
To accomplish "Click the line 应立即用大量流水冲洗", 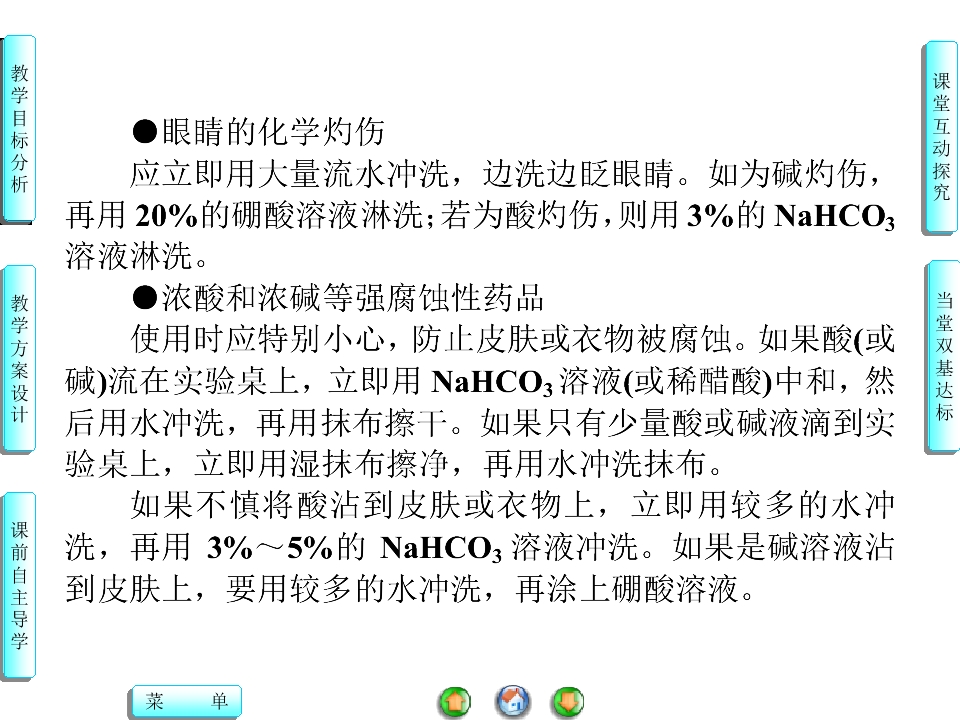I will point(289,174).
